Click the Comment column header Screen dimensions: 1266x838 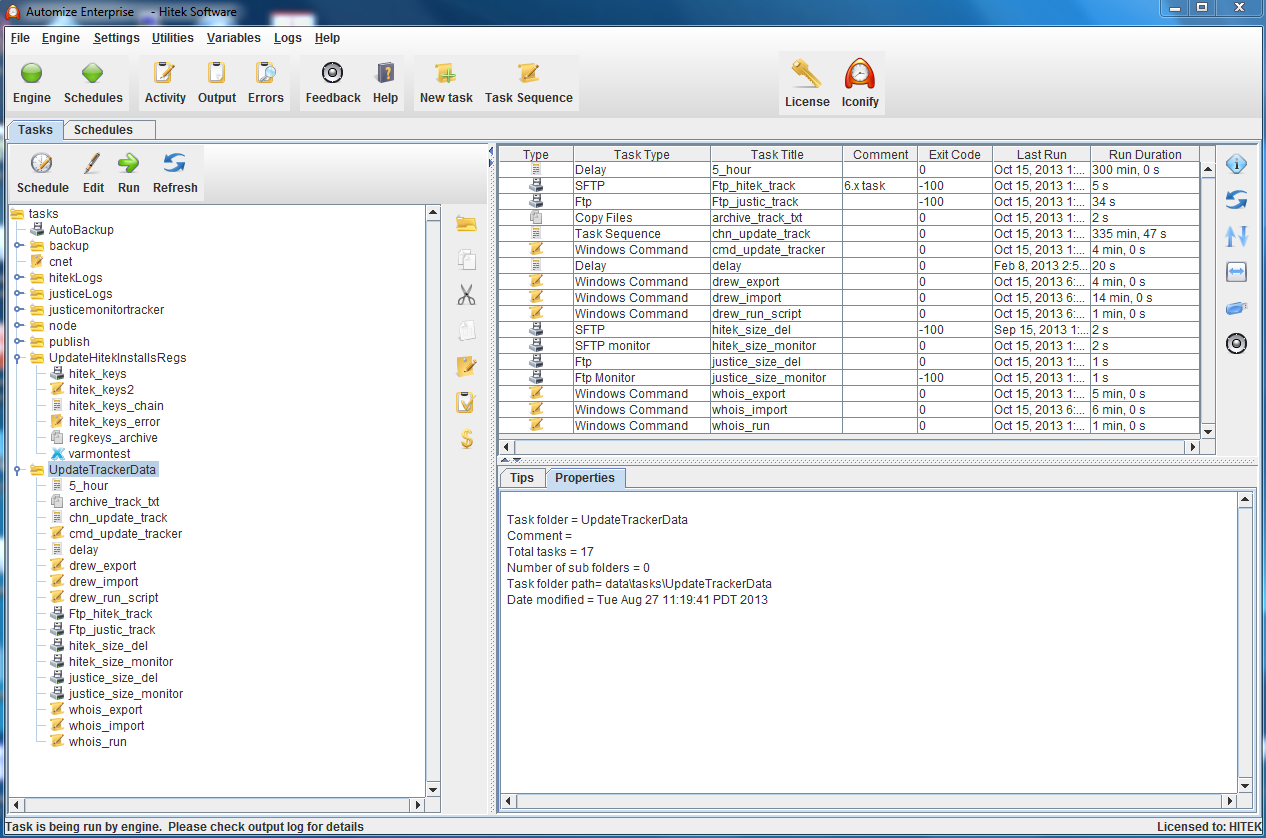pyautogui.click(x=880, y=154)
